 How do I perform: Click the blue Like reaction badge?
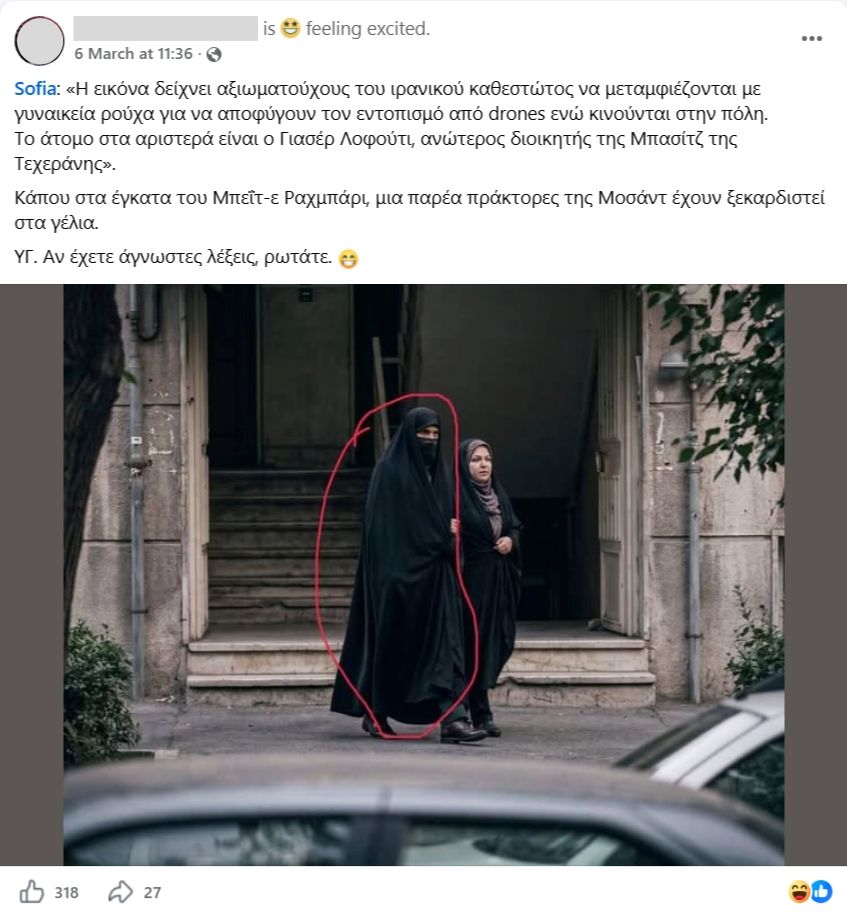[822, 892]
